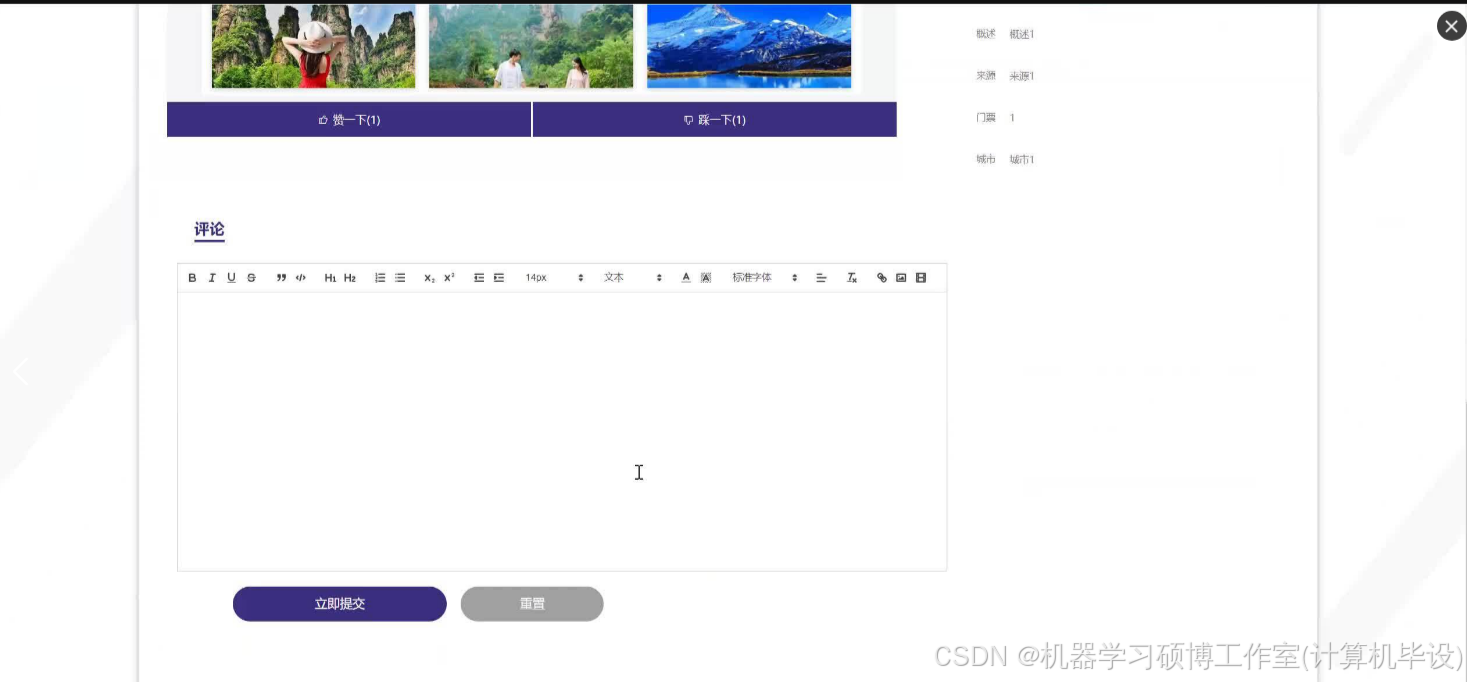The height and width of the screenshot is (682, 1467).
Task: Insert a blockquote in the editor
Action: pos(281,278)
